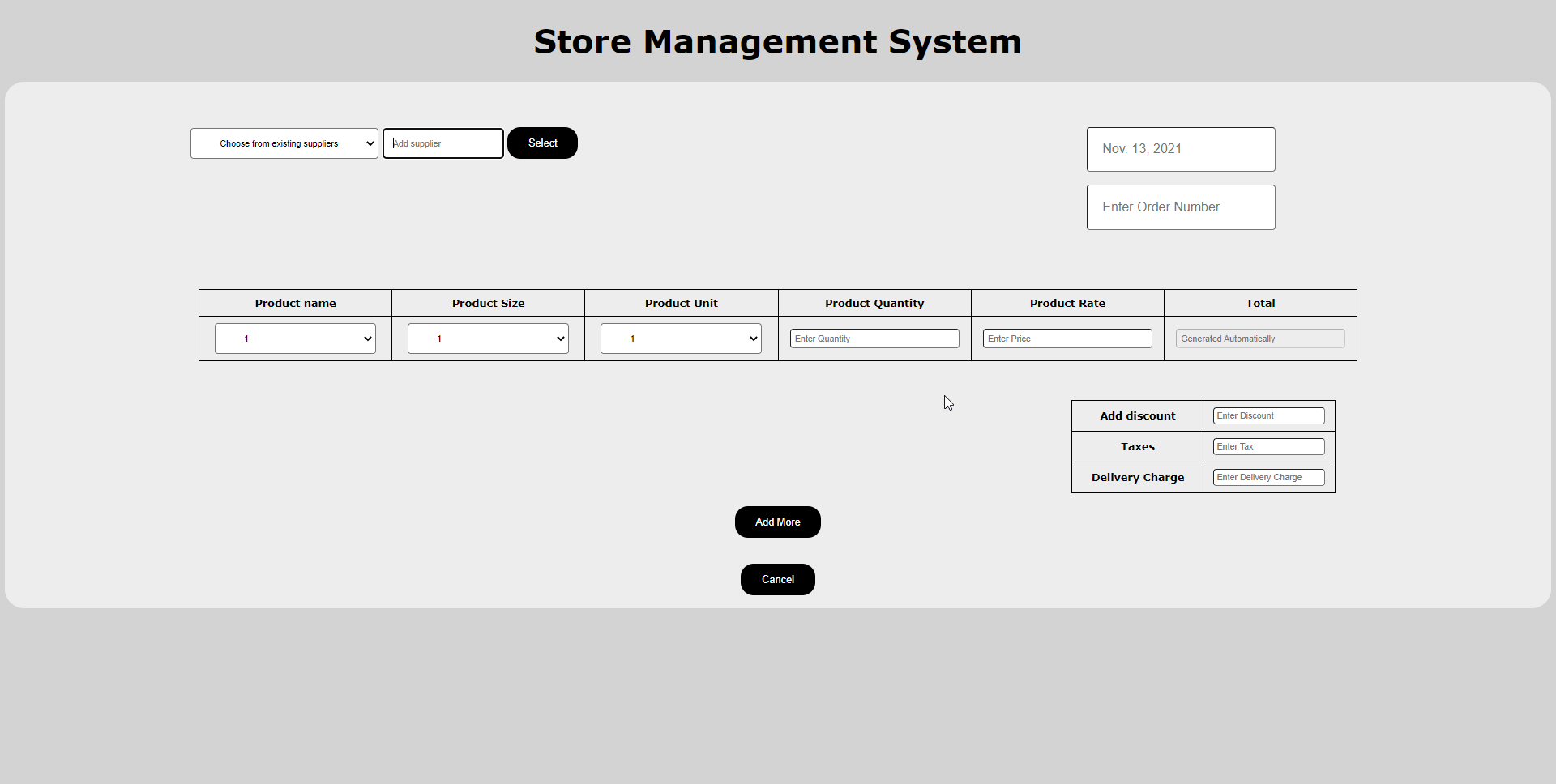The width and height of the screenshot is (1556, 784).
Task: Click the Enter Delivery Charge field
Action: tap(1269, 477)
